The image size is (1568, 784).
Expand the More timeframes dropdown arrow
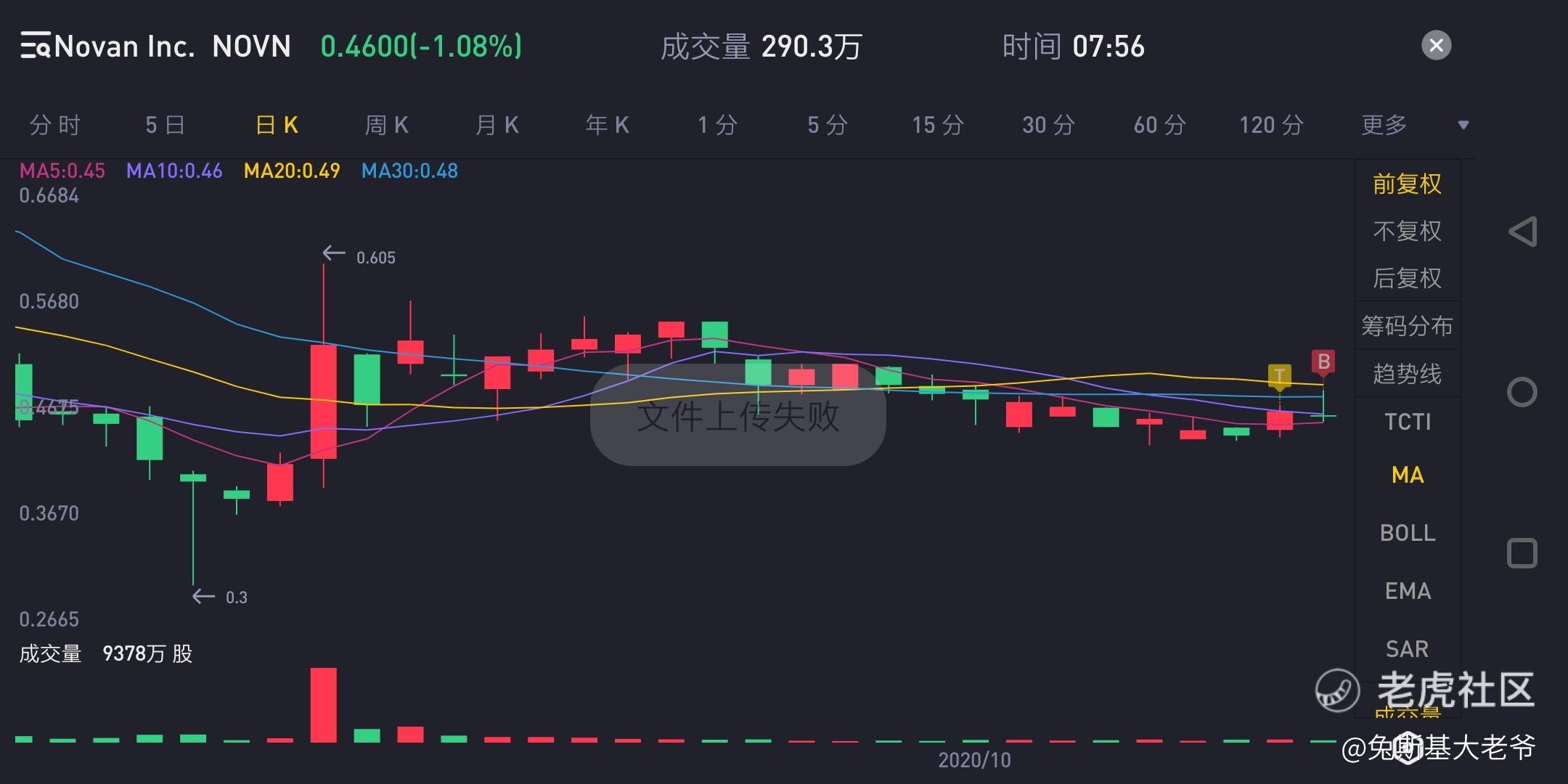[1463, 125]
